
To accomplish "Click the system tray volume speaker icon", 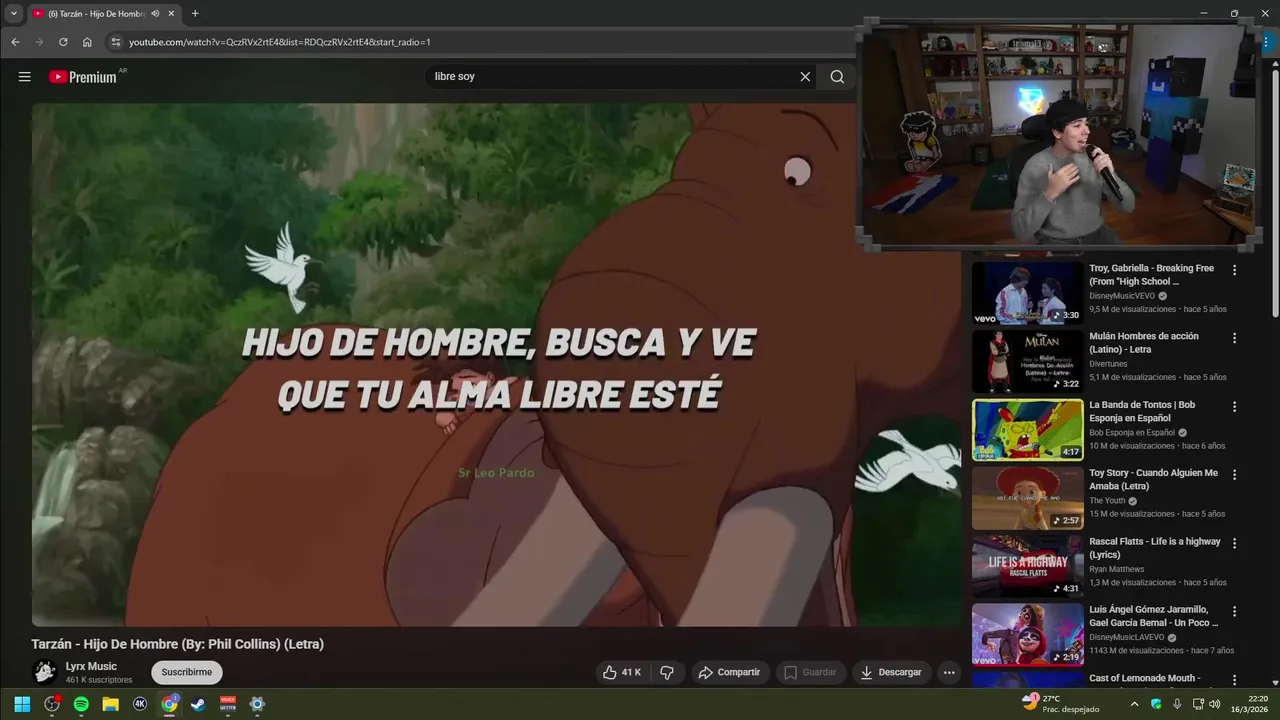I will [x=1214, y=704].
